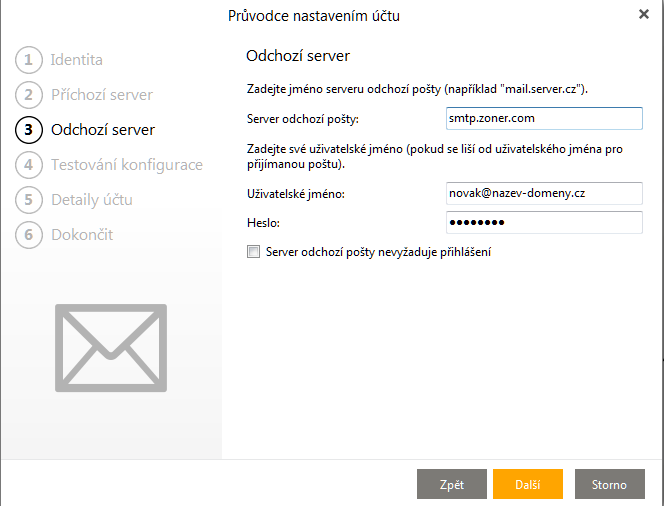Click the Heslo password field
The image size is (664, 510).
(544, 222)
